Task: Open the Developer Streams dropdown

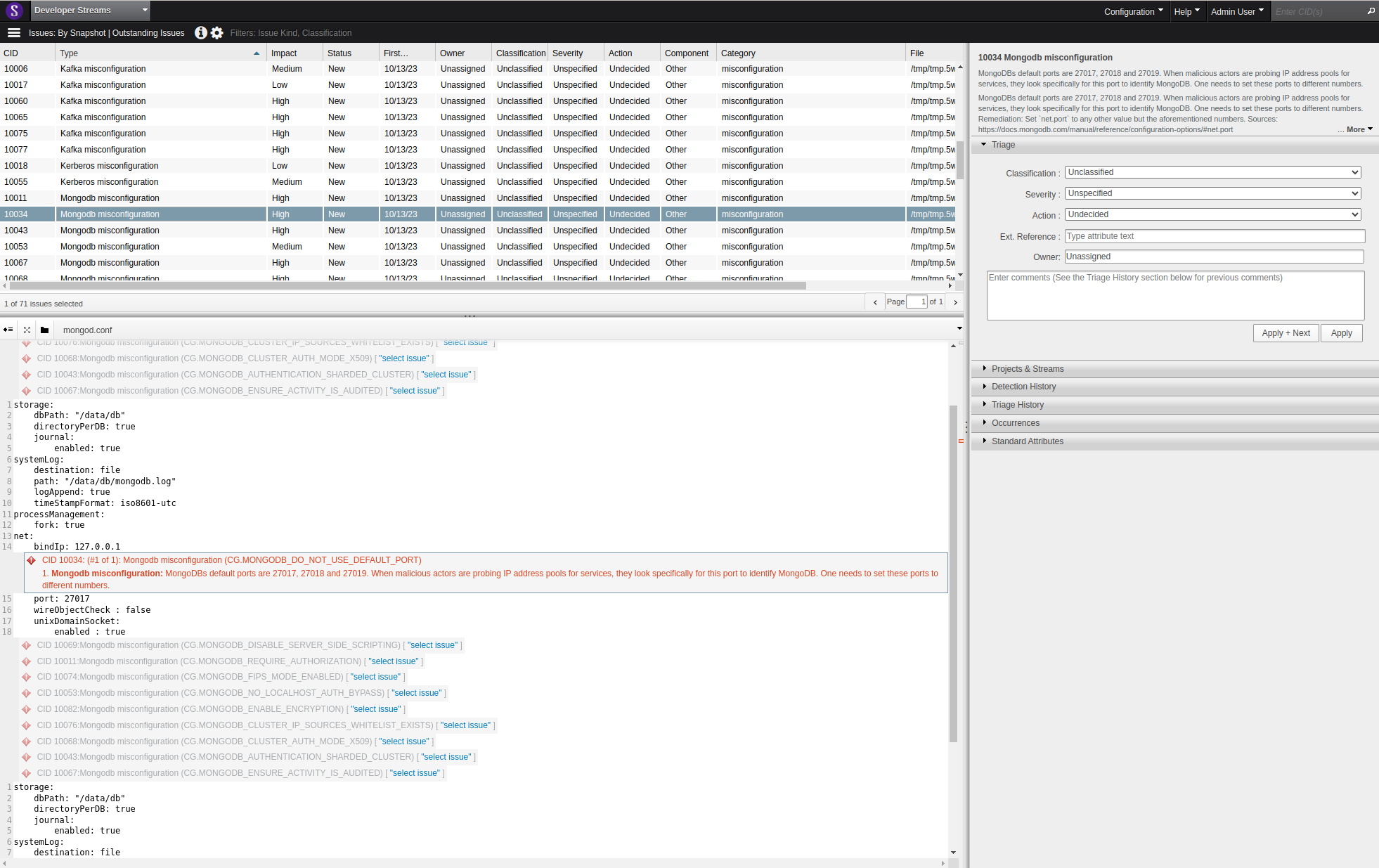Action: [x=91, y=11]
